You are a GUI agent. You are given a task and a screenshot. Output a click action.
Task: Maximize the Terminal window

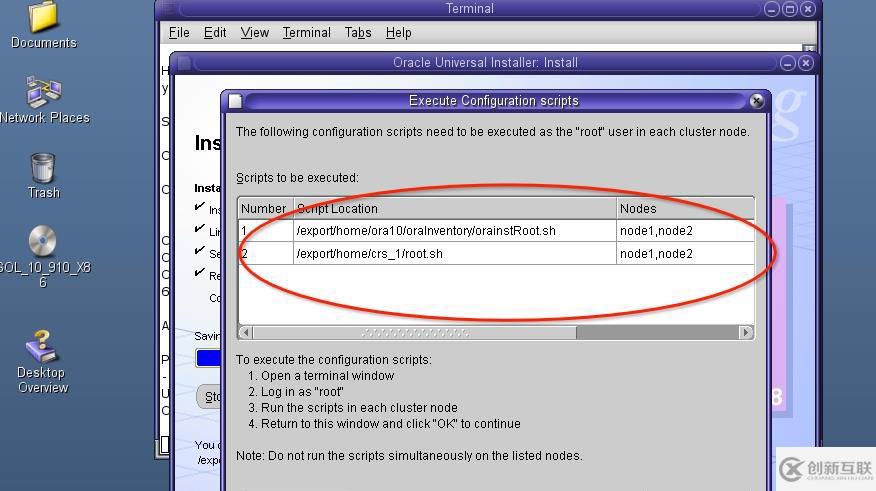coord(789,9)
